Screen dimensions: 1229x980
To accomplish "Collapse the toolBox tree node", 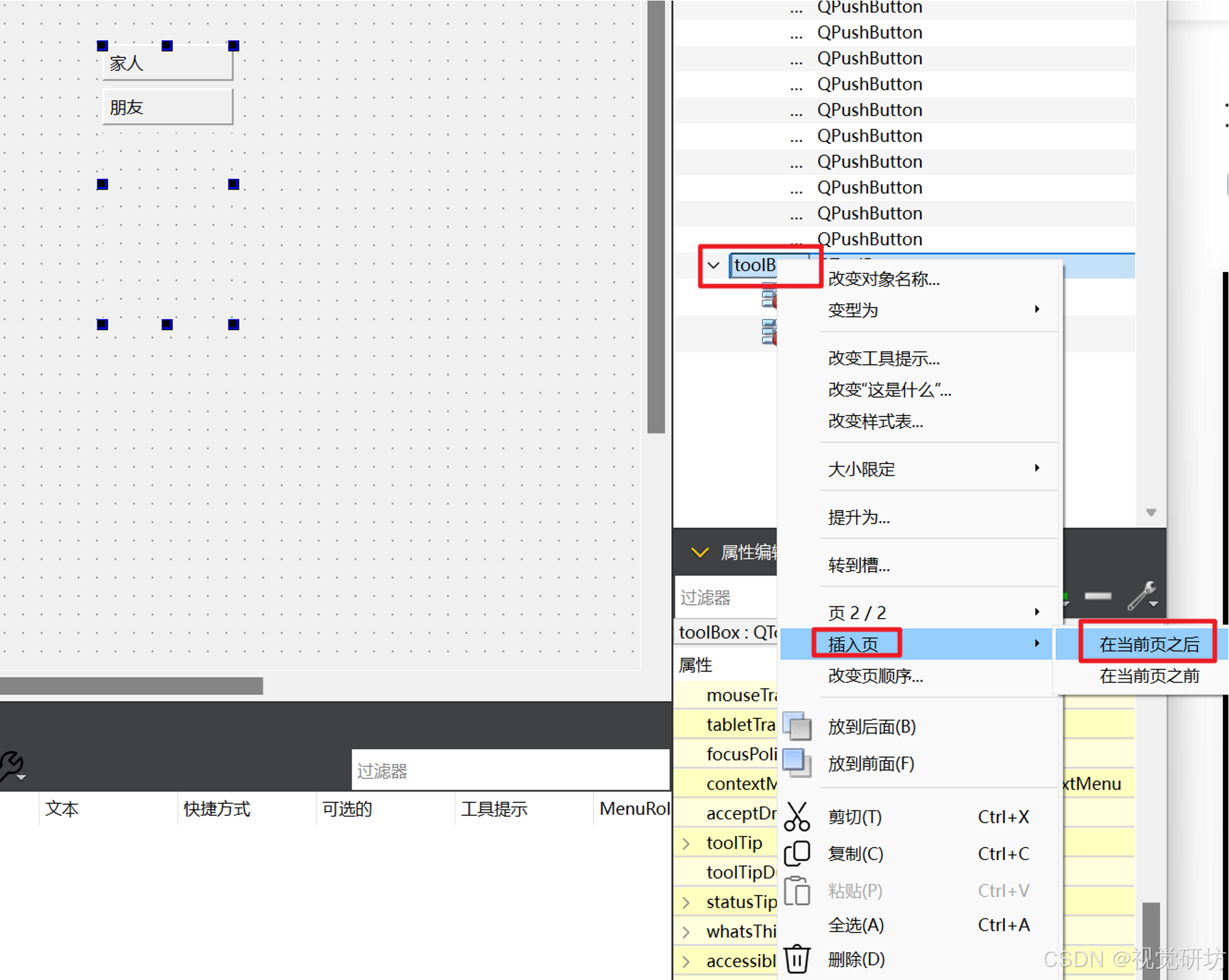I will (x=714, y=266).
